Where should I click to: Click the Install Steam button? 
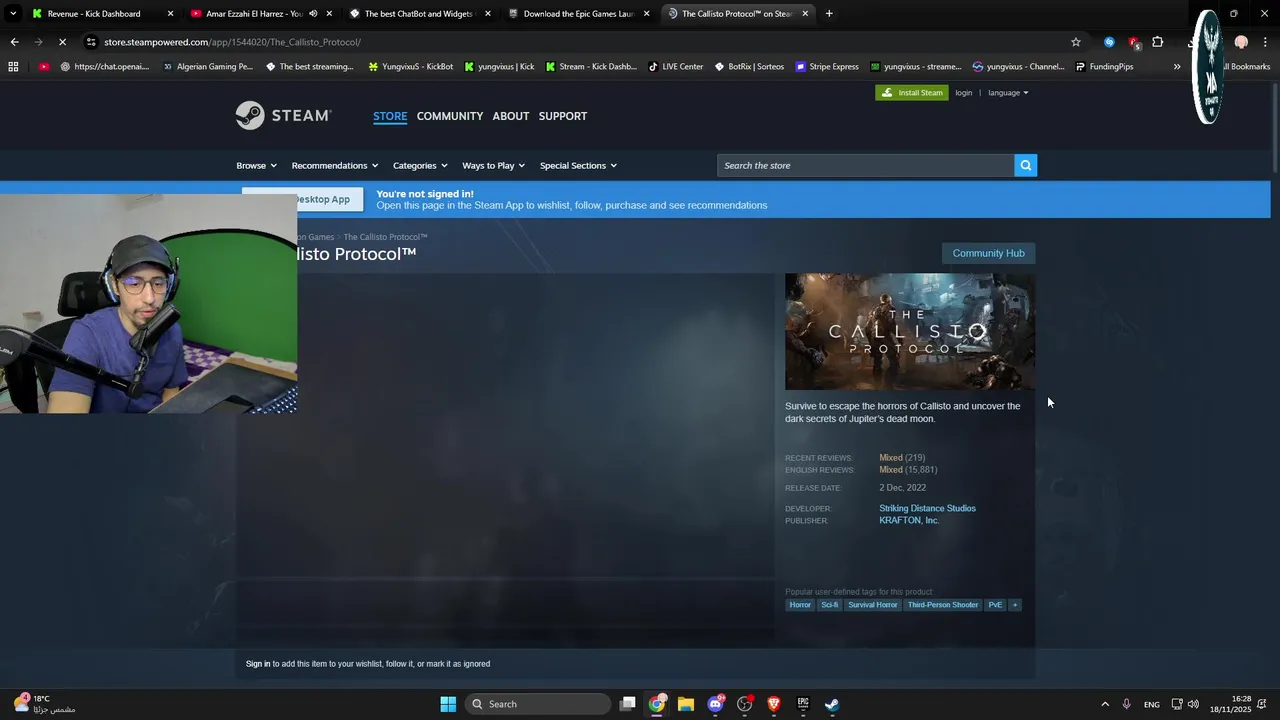pyautogui.click(x=912, y=93)
